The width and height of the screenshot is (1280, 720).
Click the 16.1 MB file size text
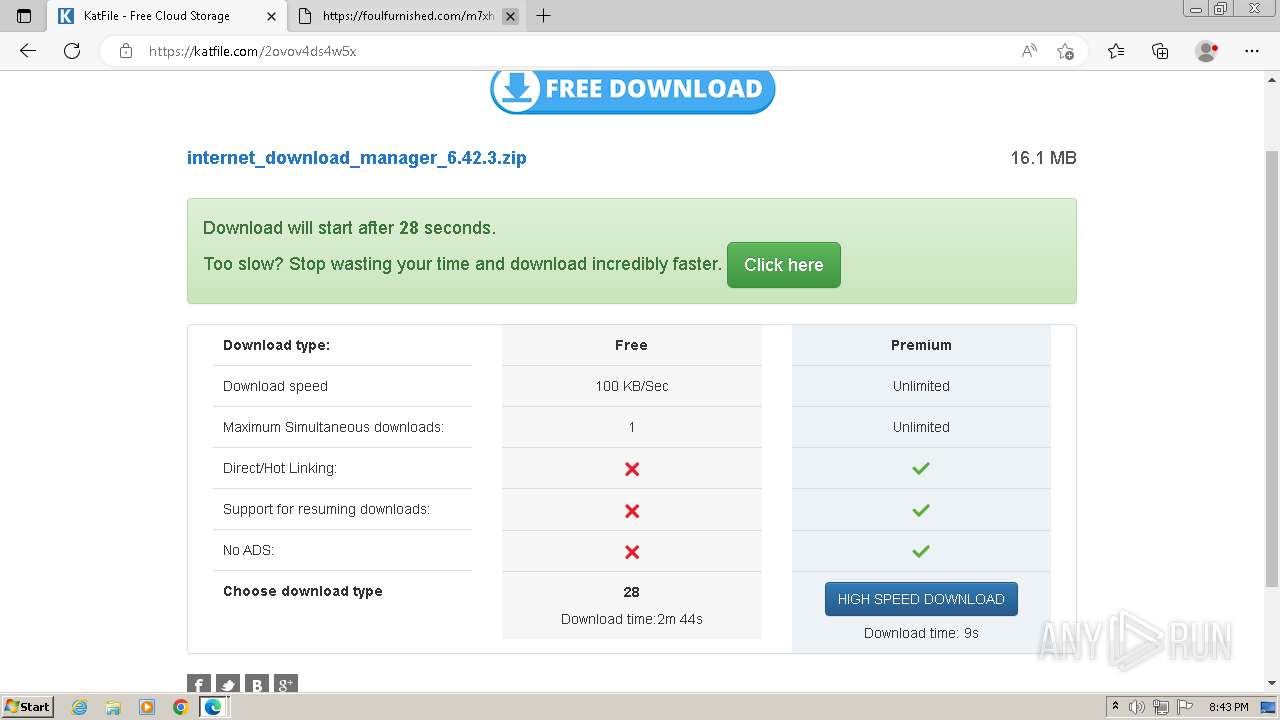1043,158
